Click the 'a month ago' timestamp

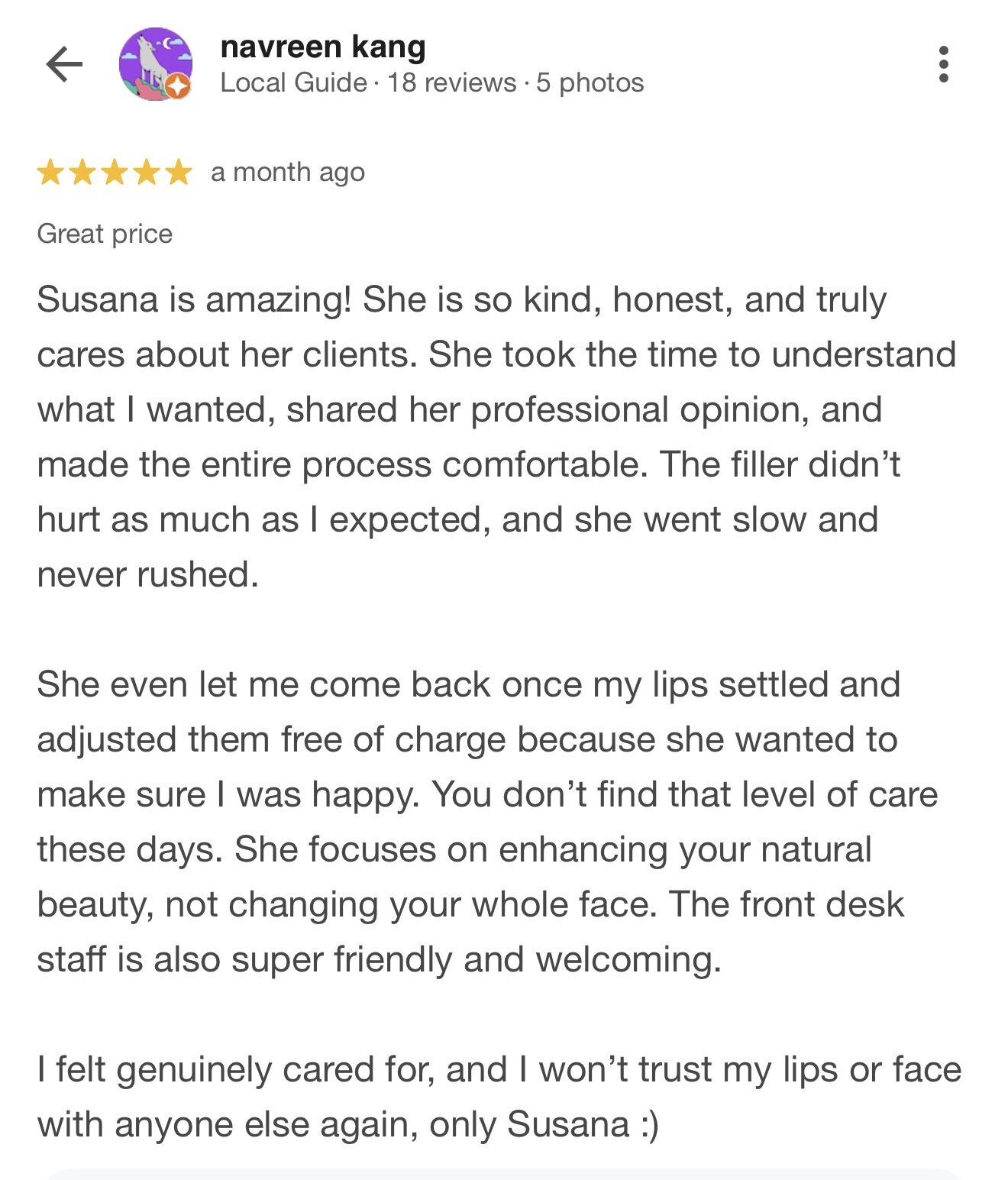288,173
